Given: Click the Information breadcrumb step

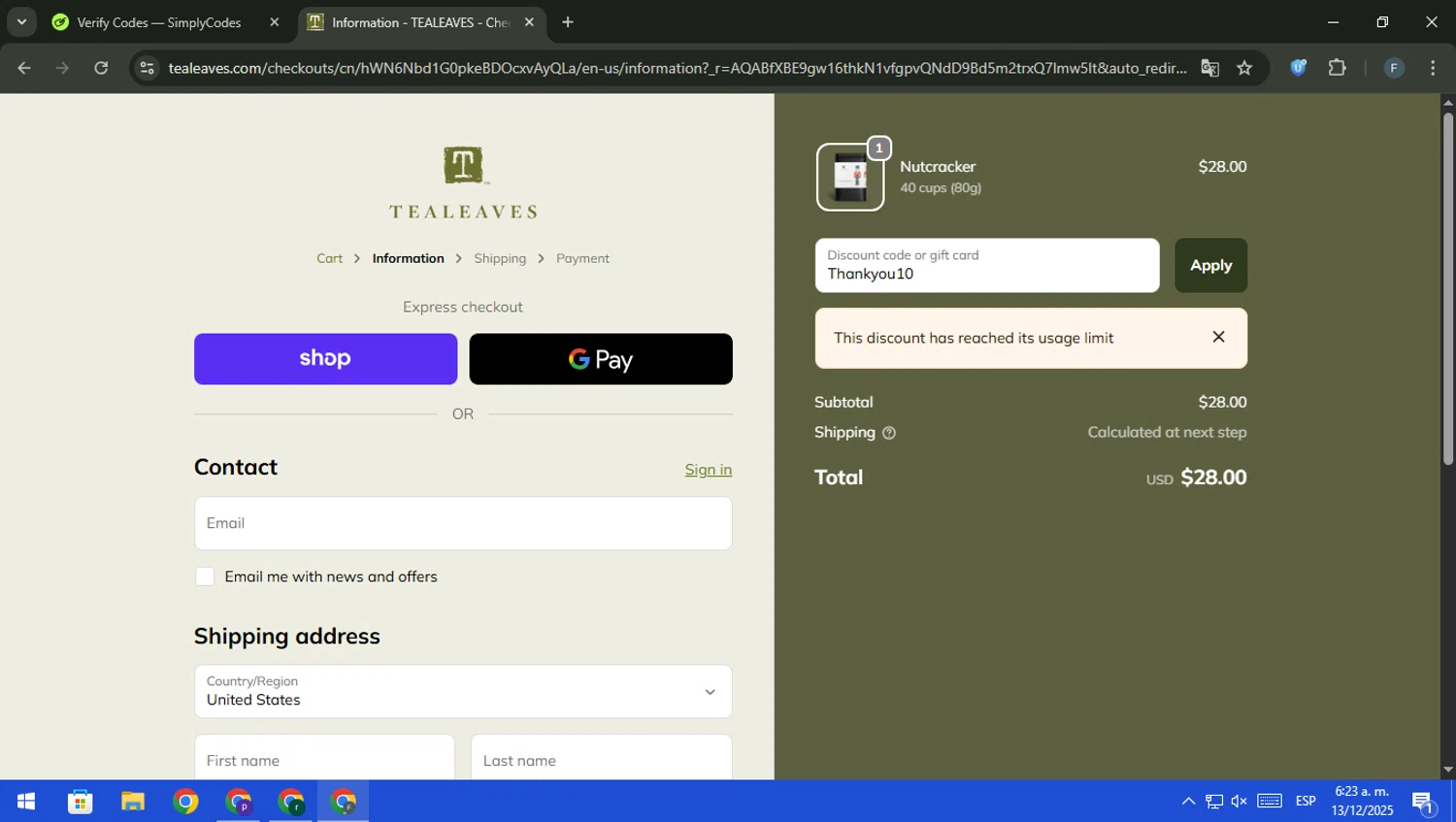Looking at the screenshot, I should point(408,258).
